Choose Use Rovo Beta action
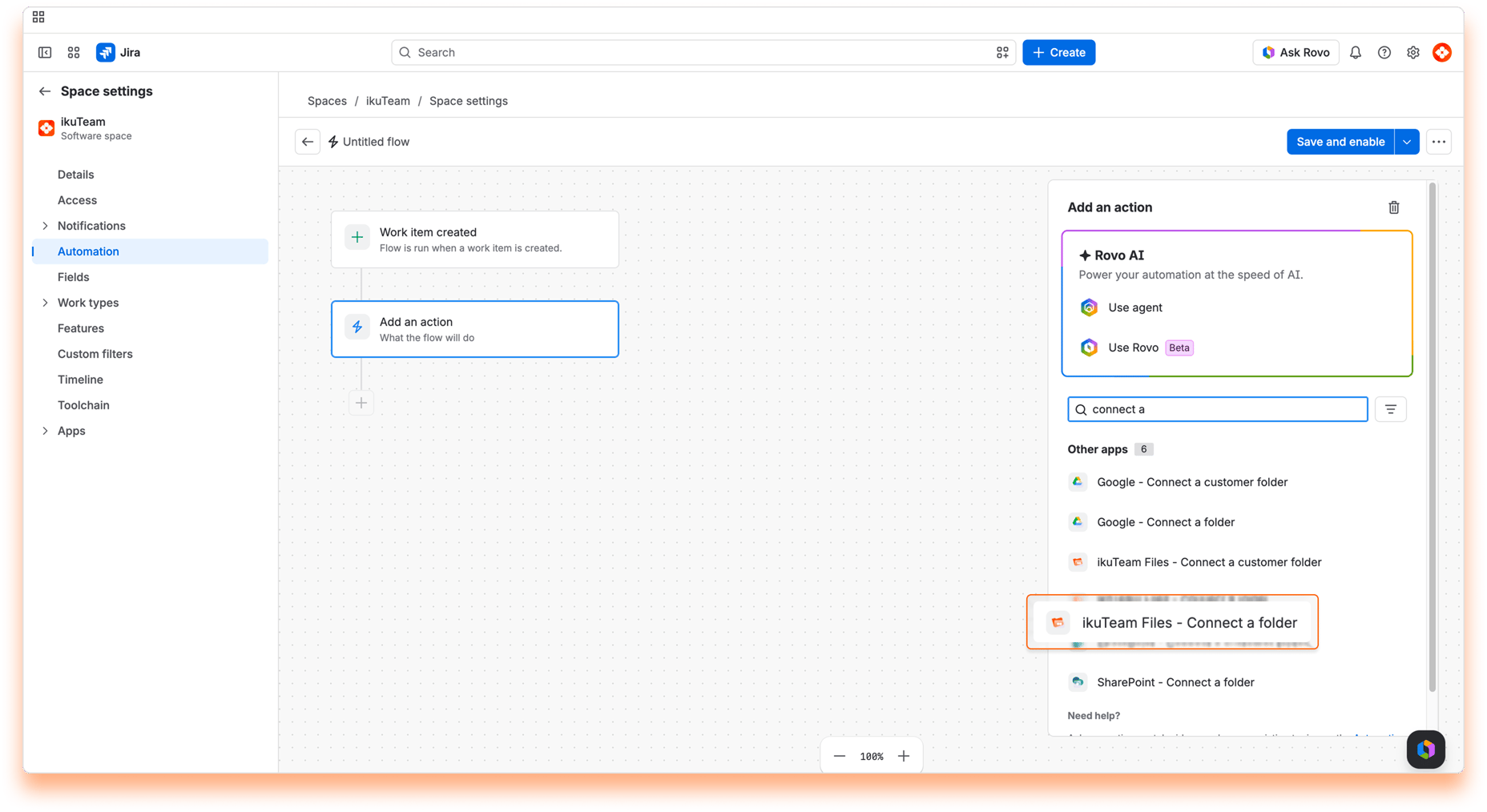1487x812 pixels. (1136, 348)
